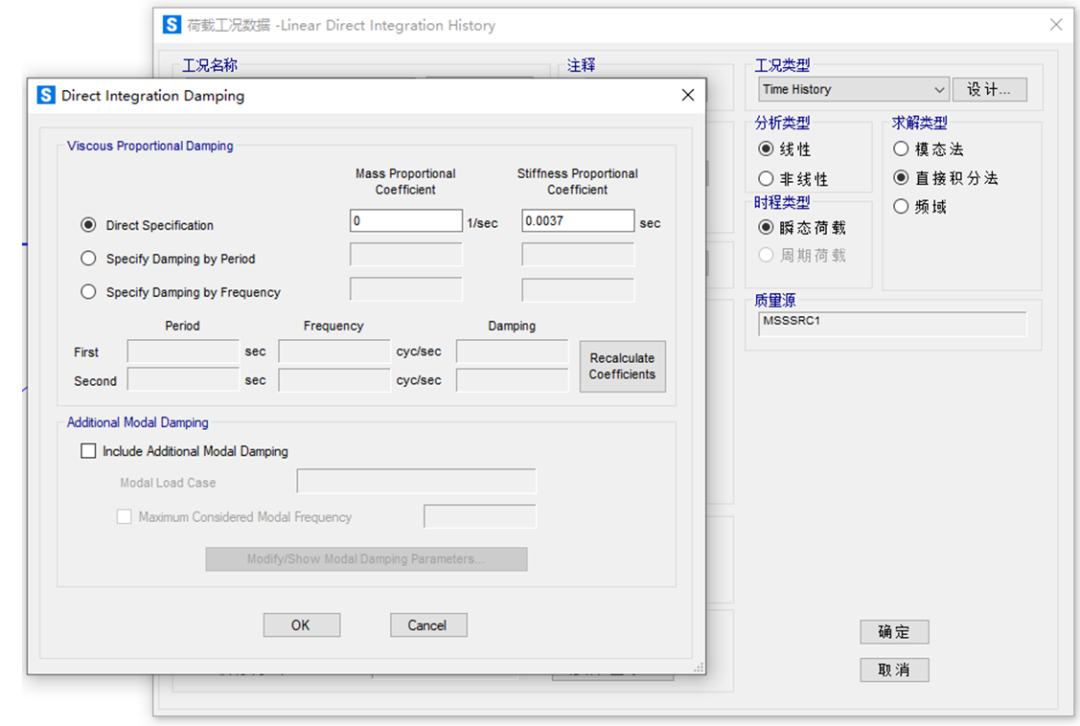Click the MSSSRC1 mass source field
The image size is (1080, 726).
pos(892,324)
